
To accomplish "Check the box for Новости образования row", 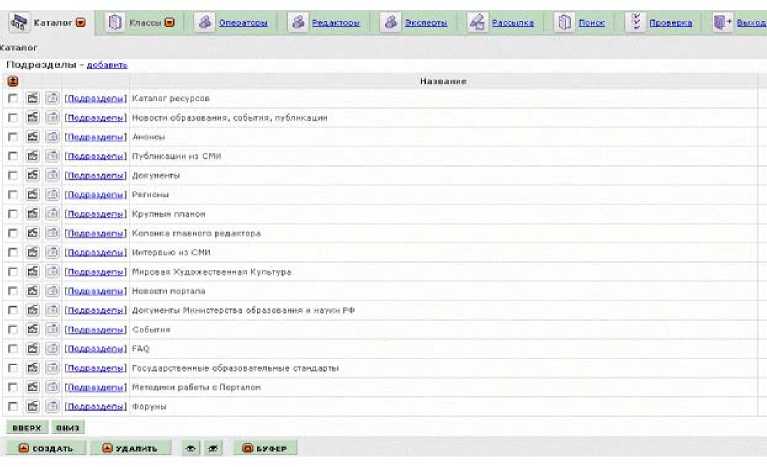I will (x=13, y=117).
